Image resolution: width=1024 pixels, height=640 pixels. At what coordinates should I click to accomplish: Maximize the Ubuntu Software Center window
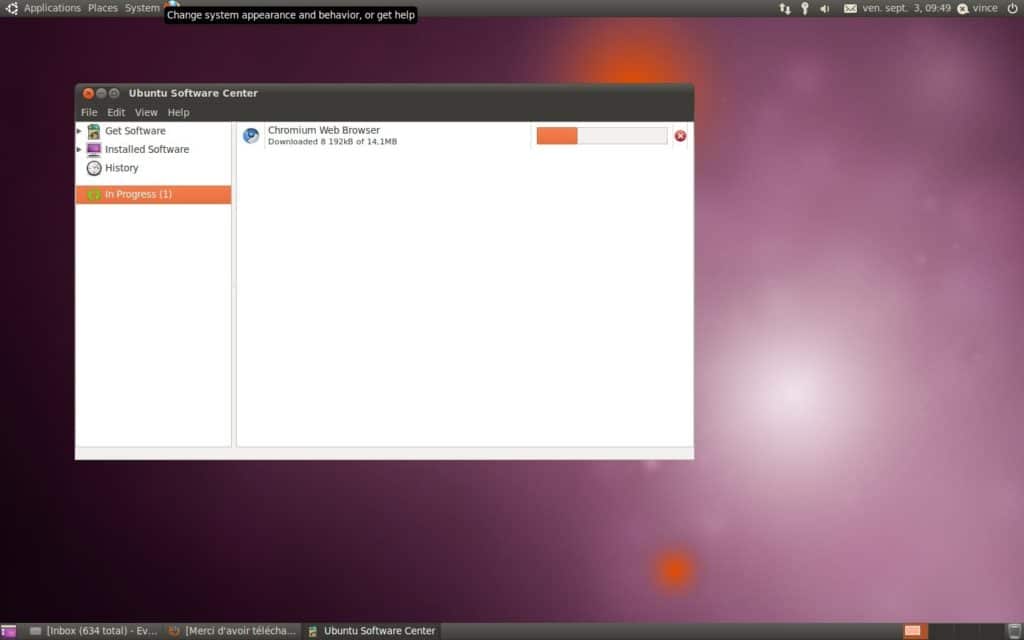coord(114,93)
